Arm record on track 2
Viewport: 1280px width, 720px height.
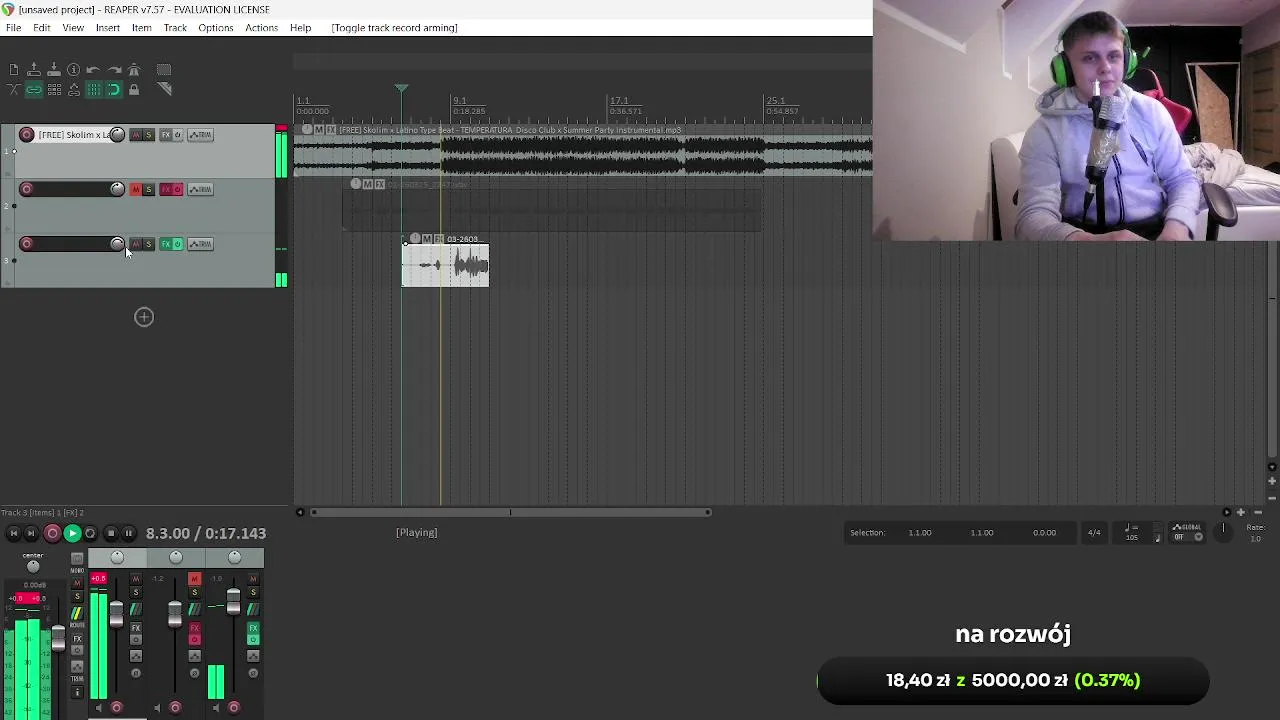(x=27, y=189)
